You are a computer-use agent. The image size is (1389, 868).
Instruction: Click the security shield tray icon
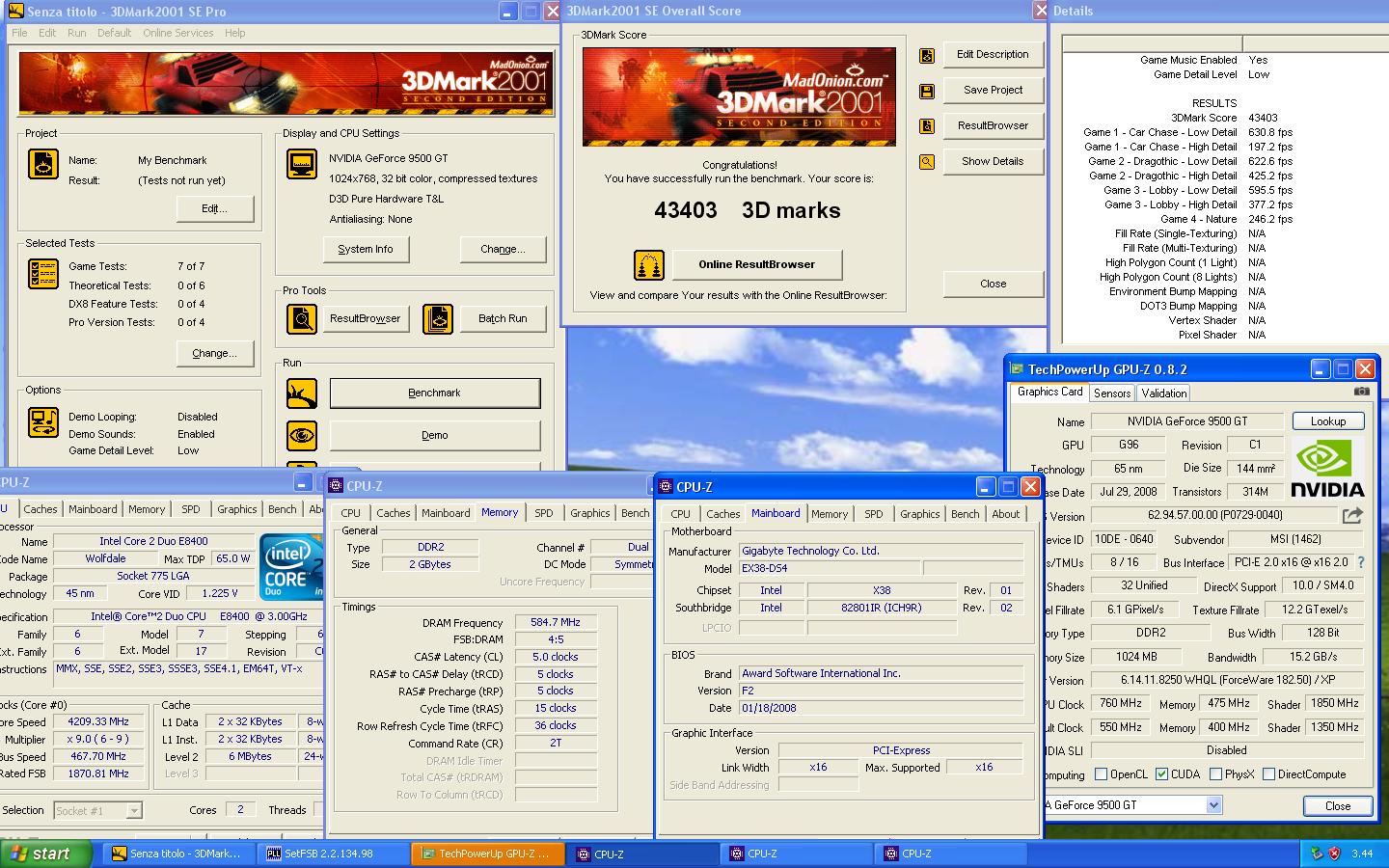point(1335,854)
